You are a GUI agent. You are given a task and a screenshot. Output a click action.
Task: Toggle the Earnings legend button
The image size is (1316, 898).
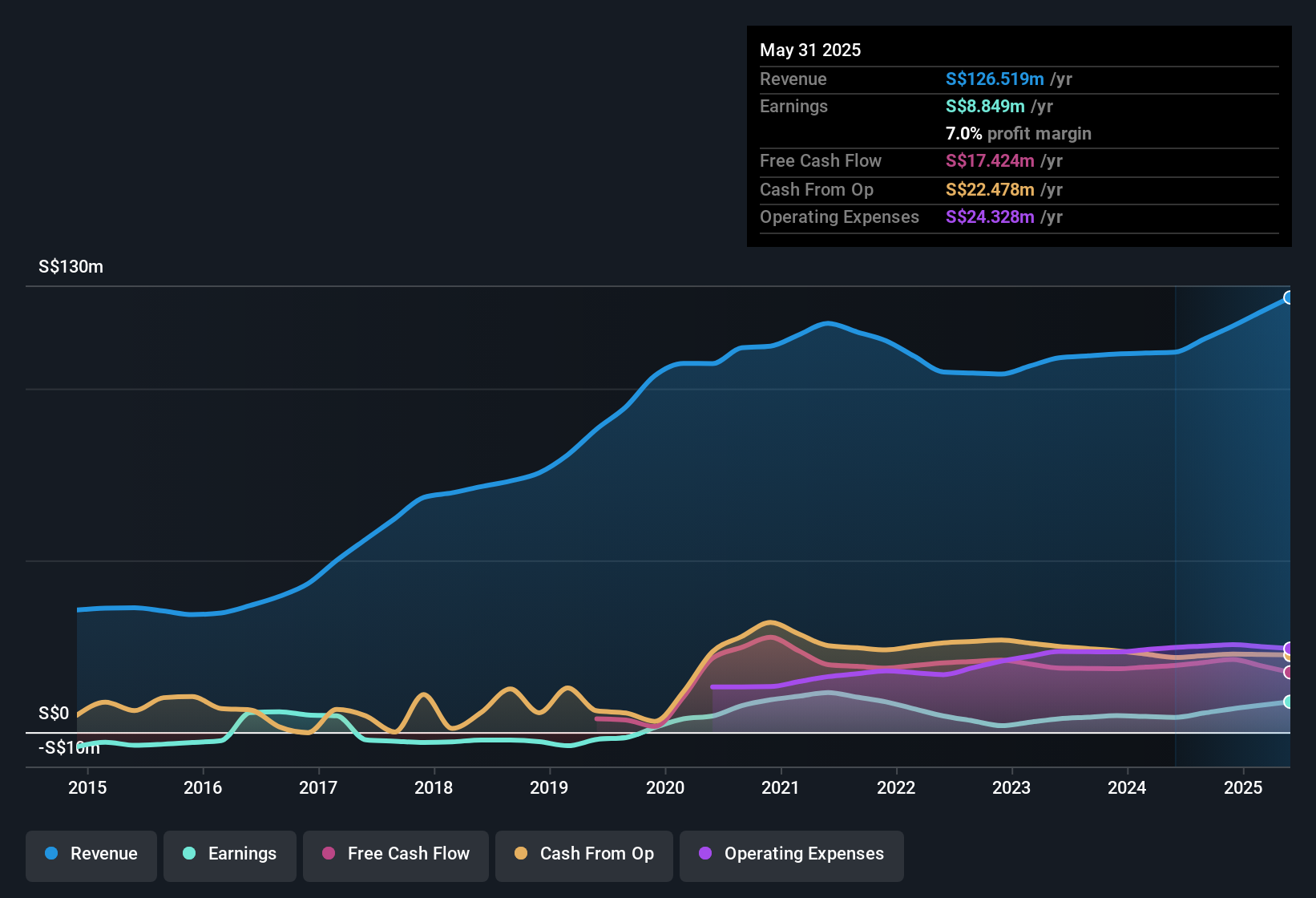click(x=230, y=854)
